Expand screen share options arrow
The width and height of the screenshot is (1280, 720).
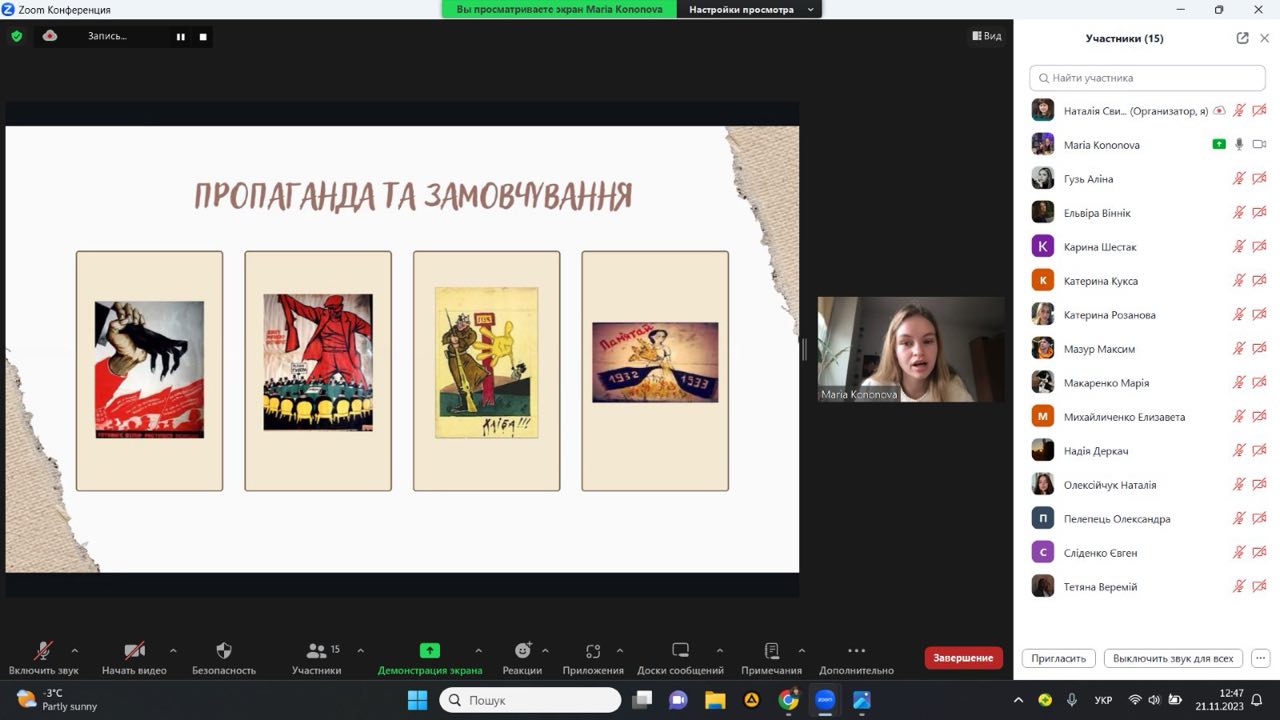478,650
